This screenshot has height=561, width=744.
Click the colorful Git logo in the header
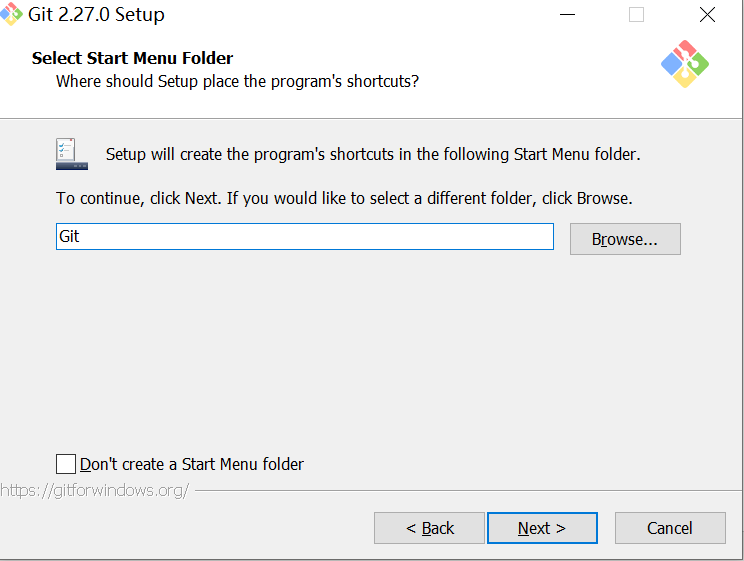tap(685, 64)
